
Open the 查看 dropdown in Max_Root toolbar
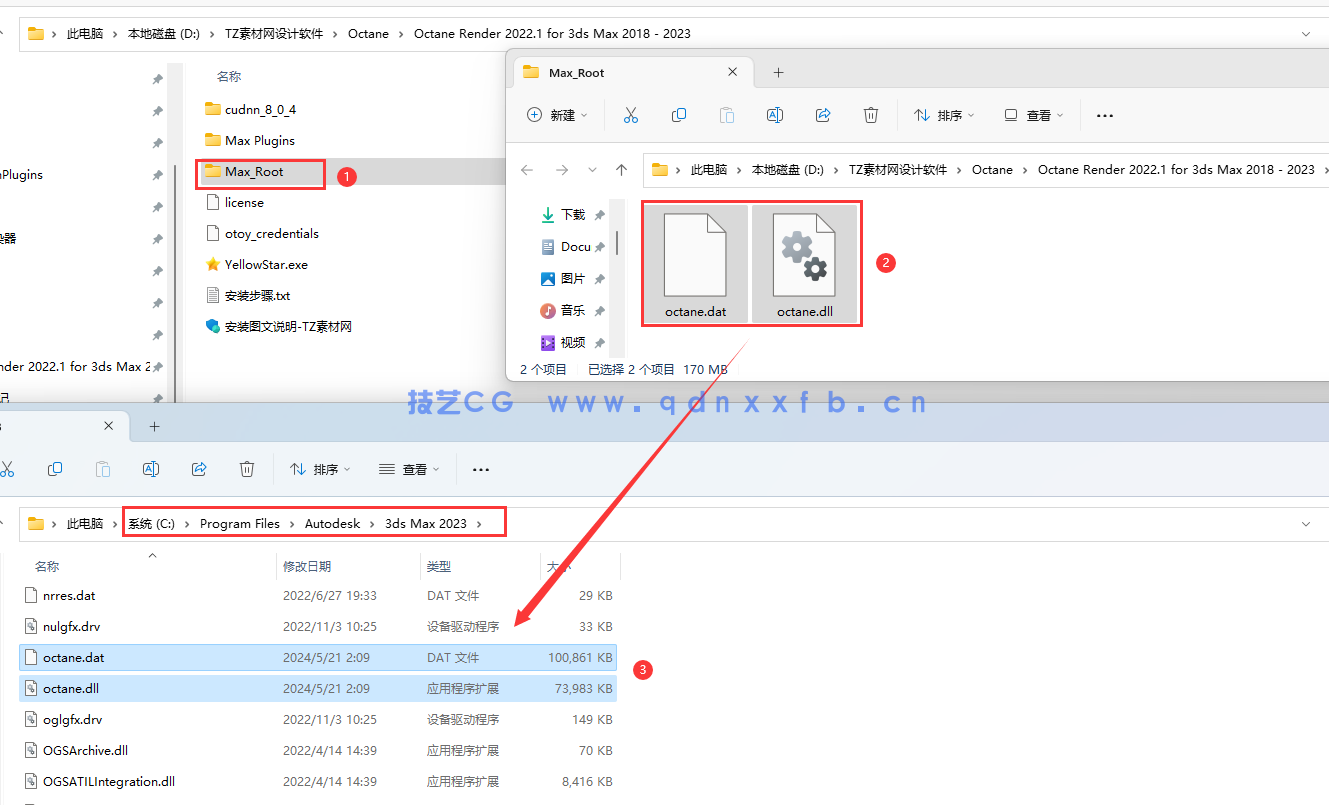click(x=1033, y=116)
